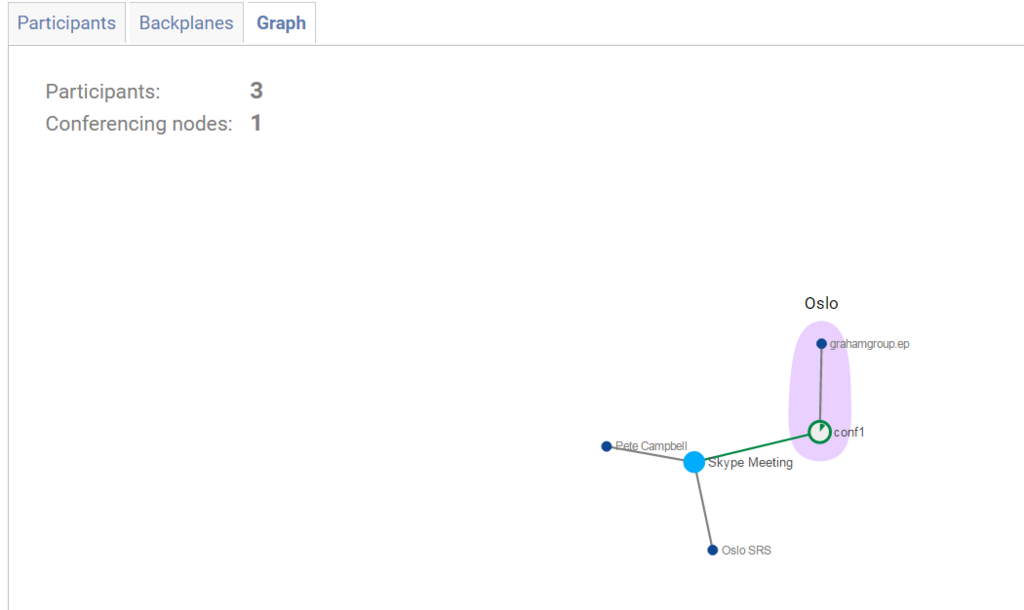1024x610 pixels.
Task: Click the Oslo SRS text label
Action: click(746, 550)
